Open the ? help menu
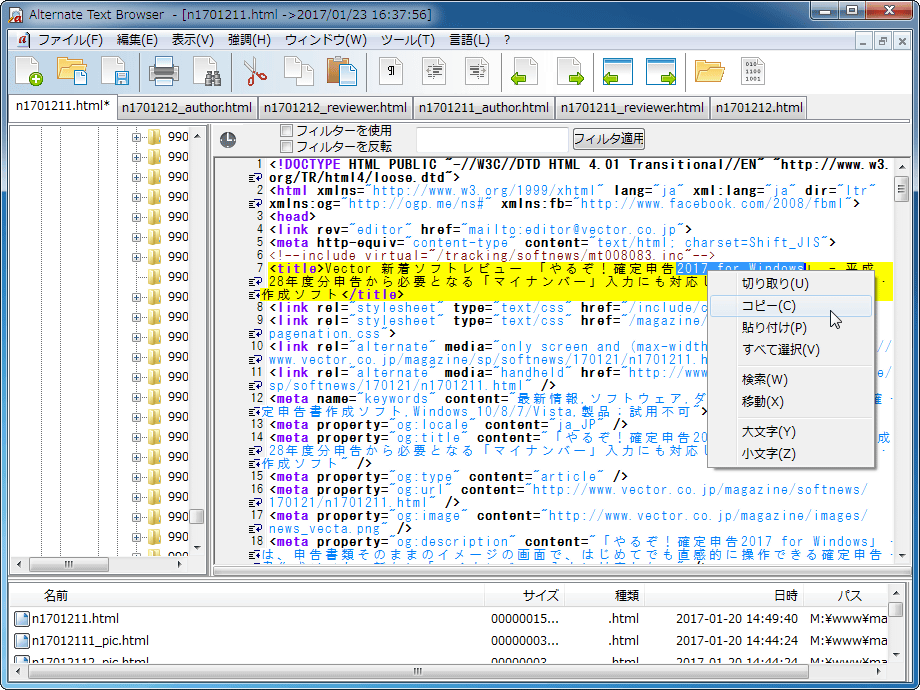Viewport: 920px width, 690px height. tap(507, 40)
